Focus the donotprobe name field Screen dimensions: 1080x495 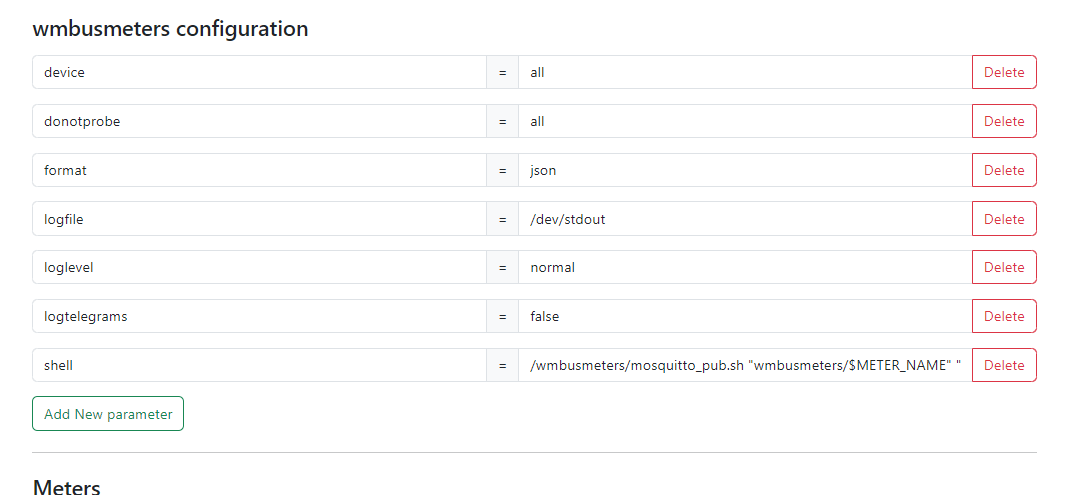tap(259, 121)
